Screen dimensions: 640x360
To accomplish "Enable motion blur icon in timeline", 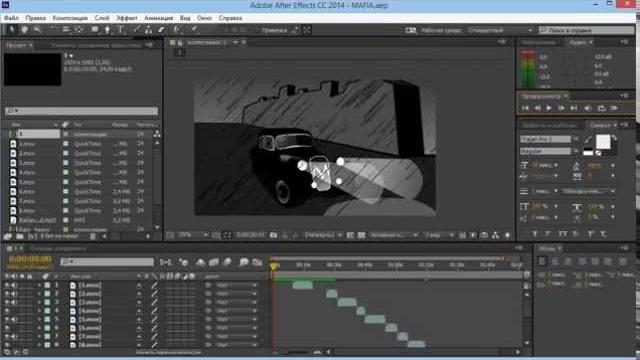I will [x=227, y=262].
